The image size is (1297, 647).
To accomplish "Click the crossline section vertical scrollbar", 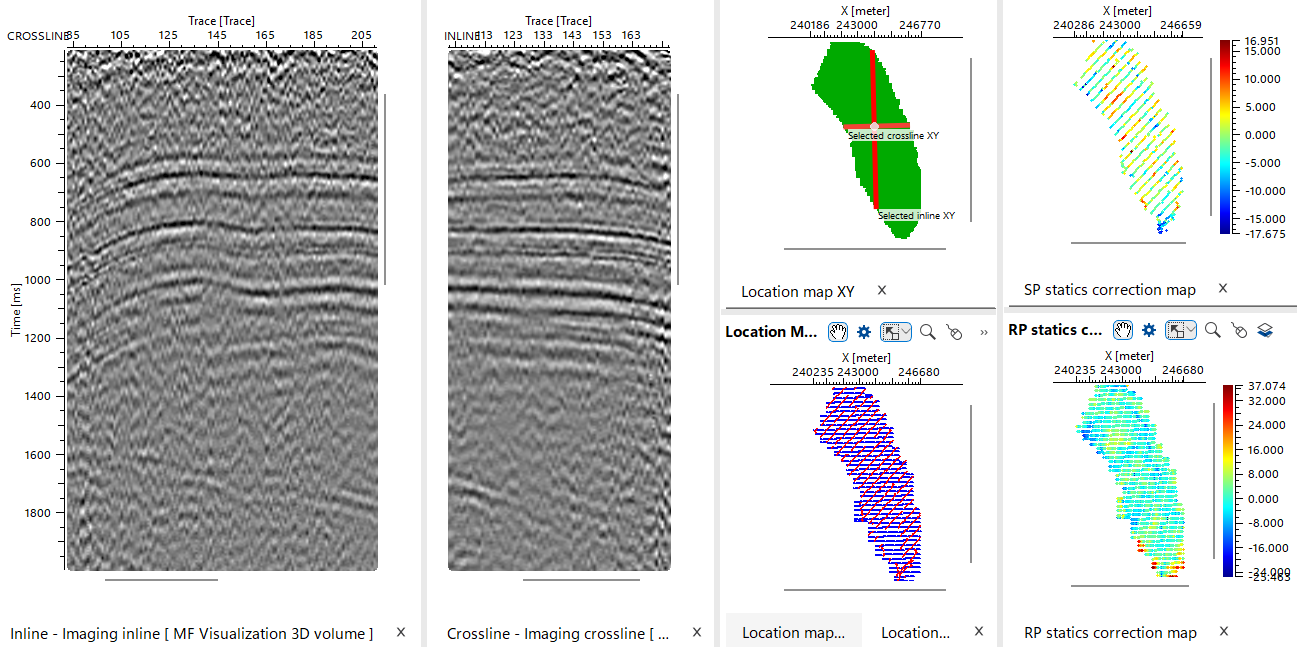I will [678, 189].
